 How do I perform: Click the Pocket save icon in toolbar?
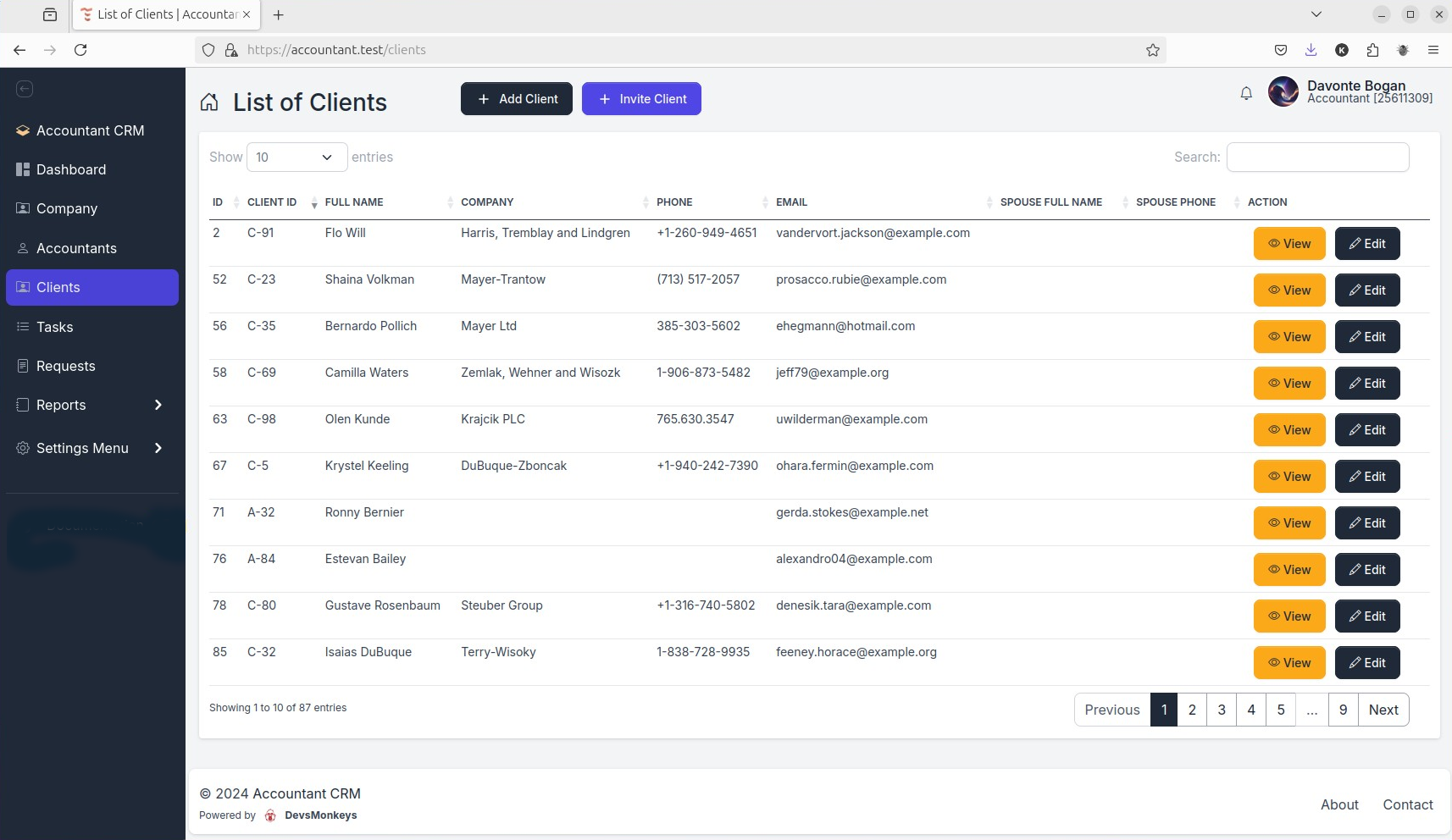tap(1281, 50)
